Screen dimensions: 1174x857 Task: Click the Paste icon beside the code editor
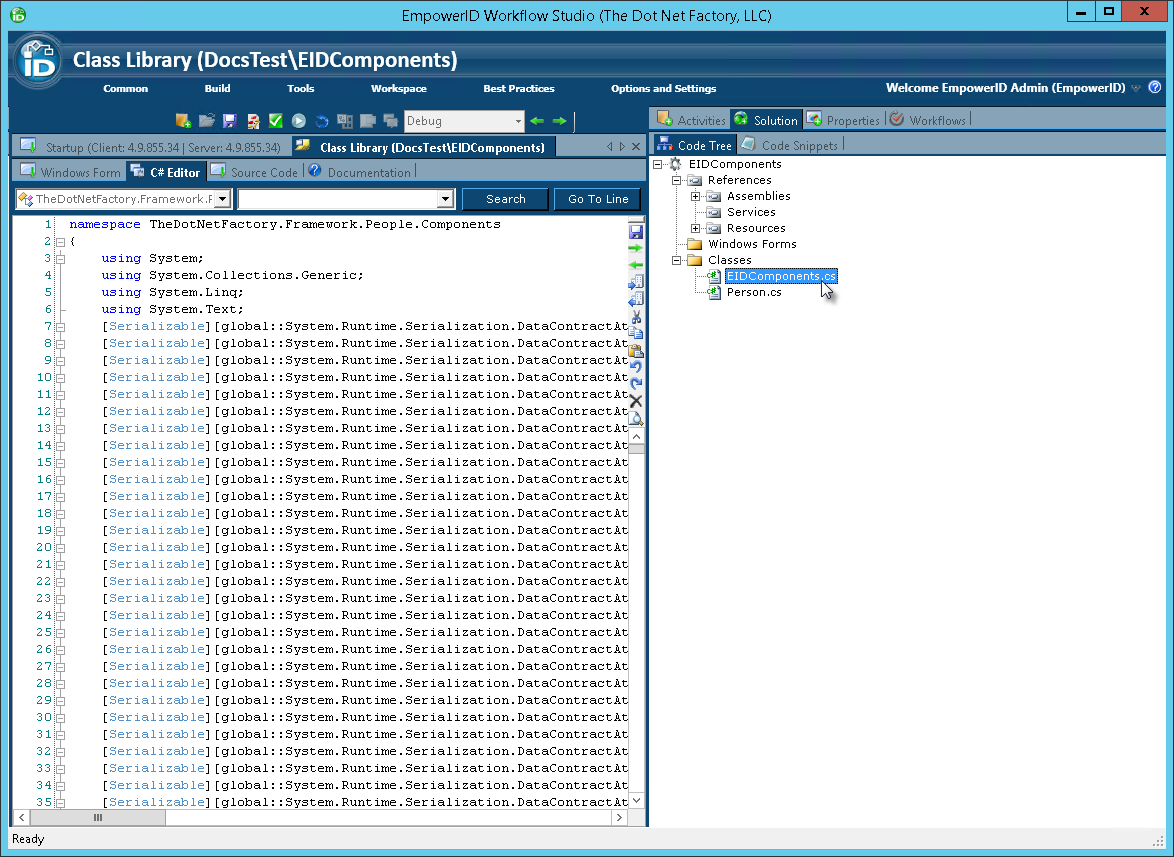[x=636, y=352]
